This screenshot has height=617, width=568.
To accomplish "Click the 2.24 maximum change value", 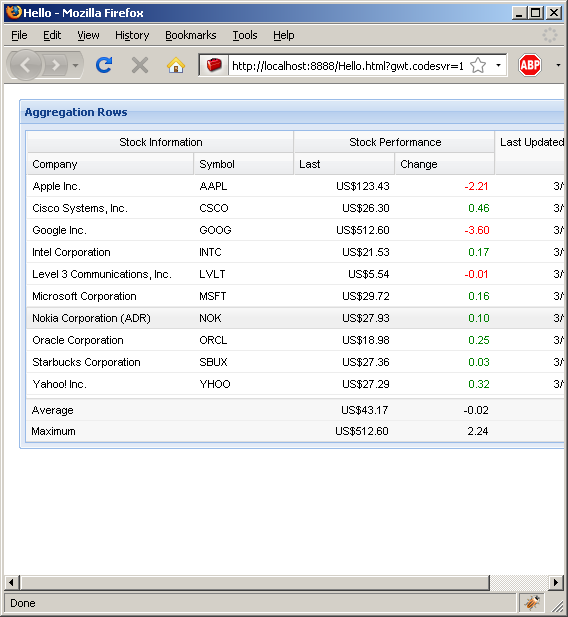I will tap(478, 431).
